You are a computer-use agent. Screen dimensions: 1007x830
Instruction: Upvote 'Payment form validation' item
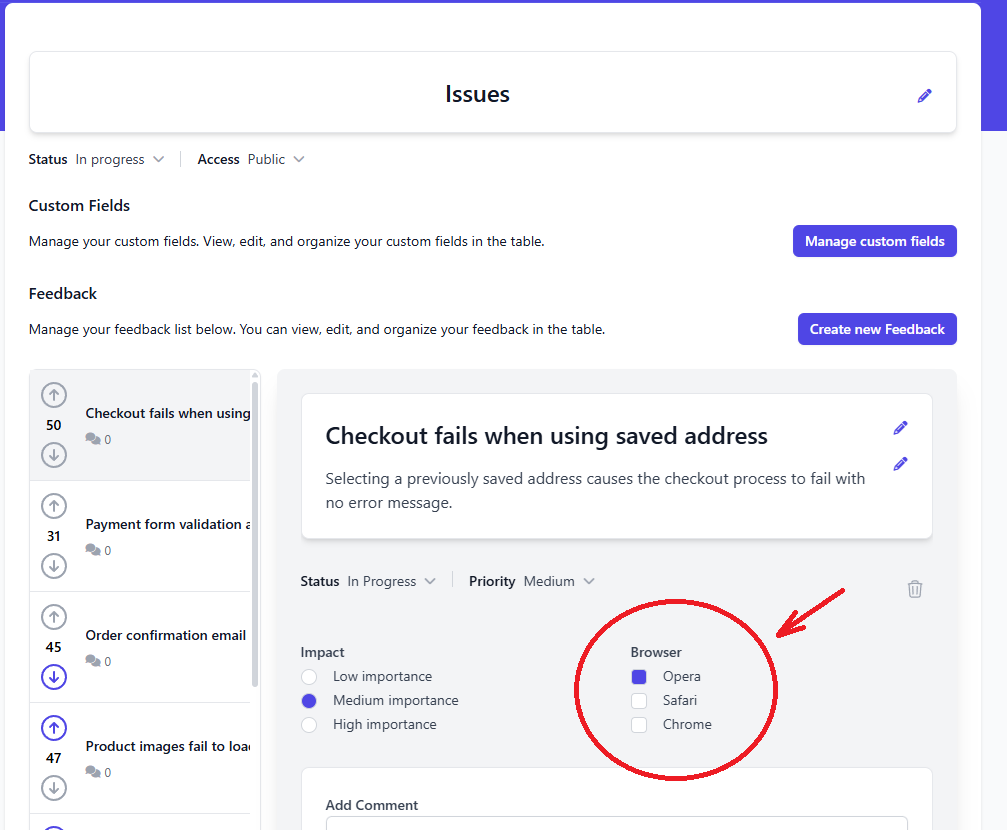click(54, 506)
